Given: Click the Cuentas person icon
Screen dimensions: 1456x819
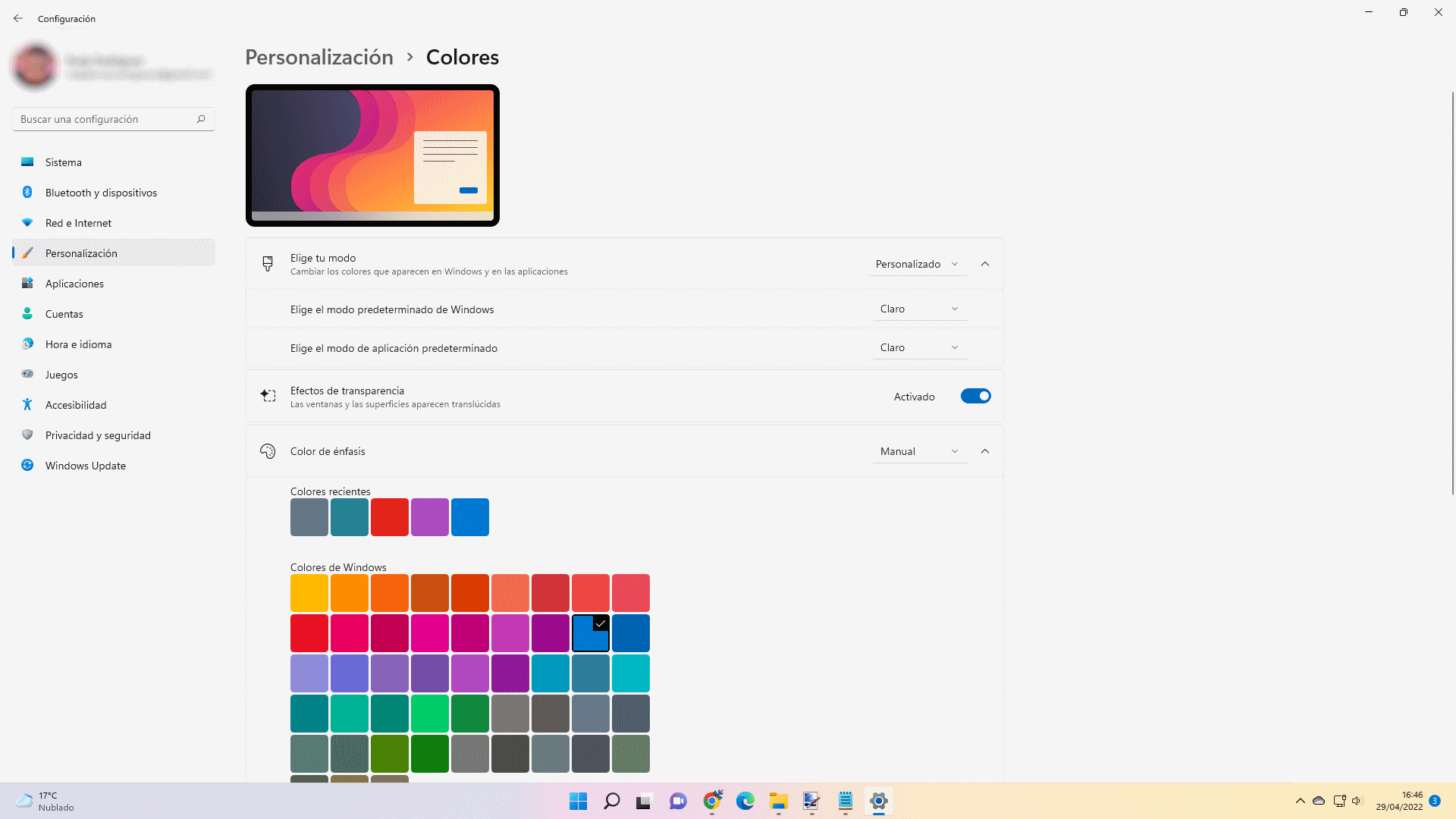Looking at the screenshot, I should click(x=27, y=314).
